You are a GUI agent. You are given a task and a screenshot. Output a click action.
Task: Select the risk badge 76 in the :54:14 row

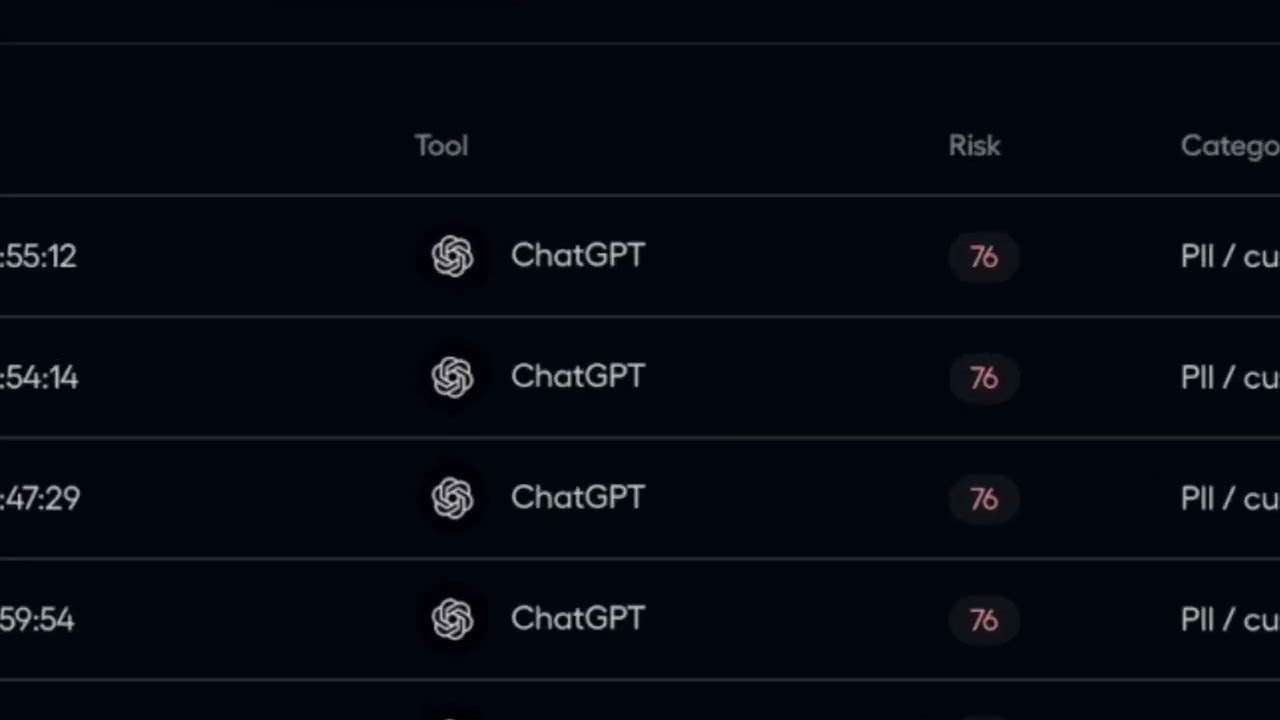983,378
